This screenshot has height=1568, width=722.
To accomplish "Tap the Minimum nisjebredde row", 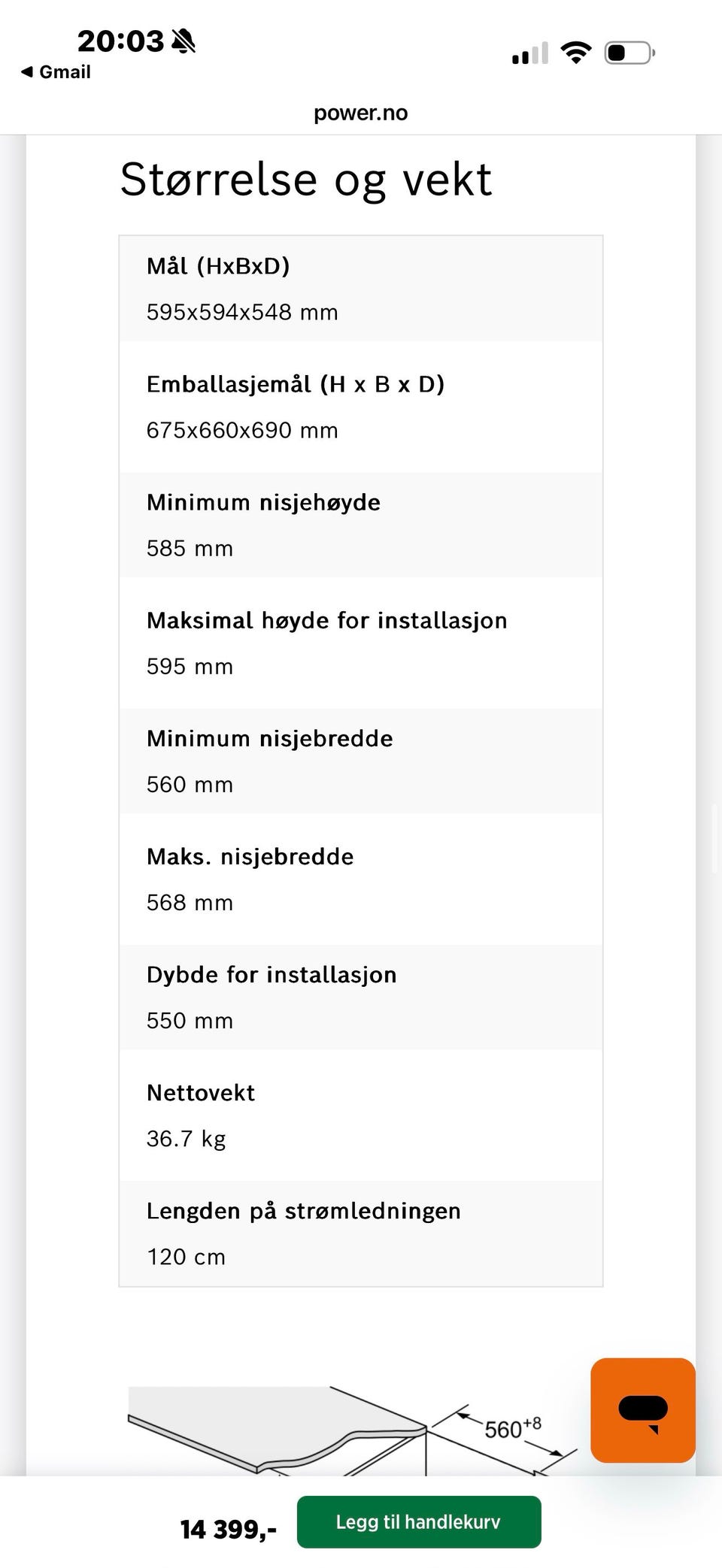I will tap(361, 761).
